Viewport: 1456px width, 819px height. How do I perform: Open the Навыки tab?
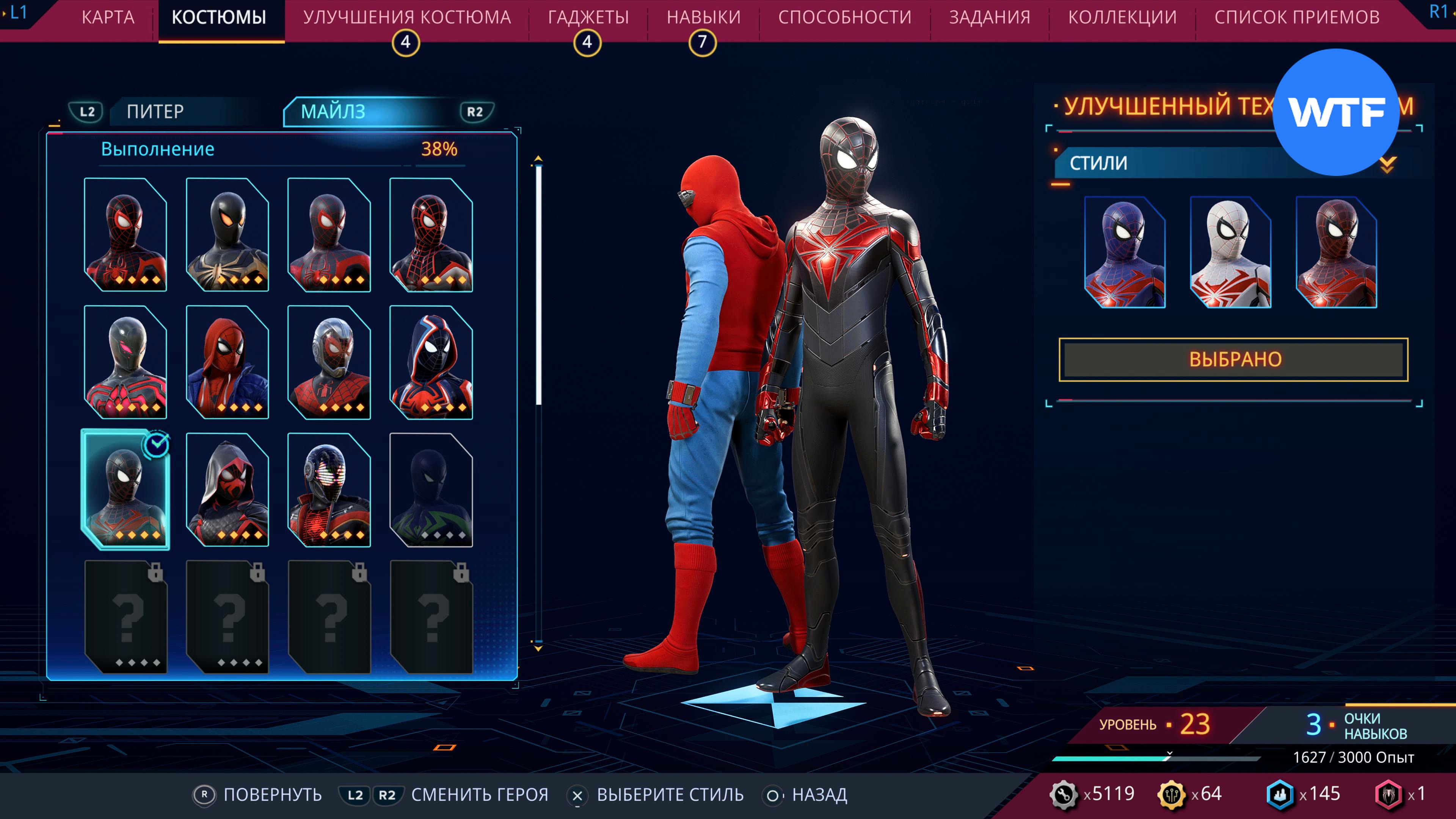[703, 17]
